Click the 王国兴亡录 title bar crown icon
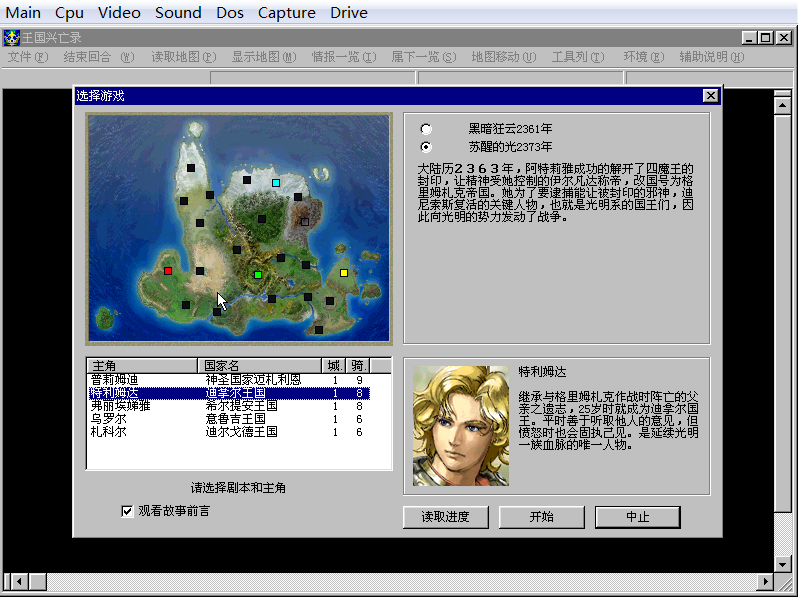 click(x=11, y=38)
